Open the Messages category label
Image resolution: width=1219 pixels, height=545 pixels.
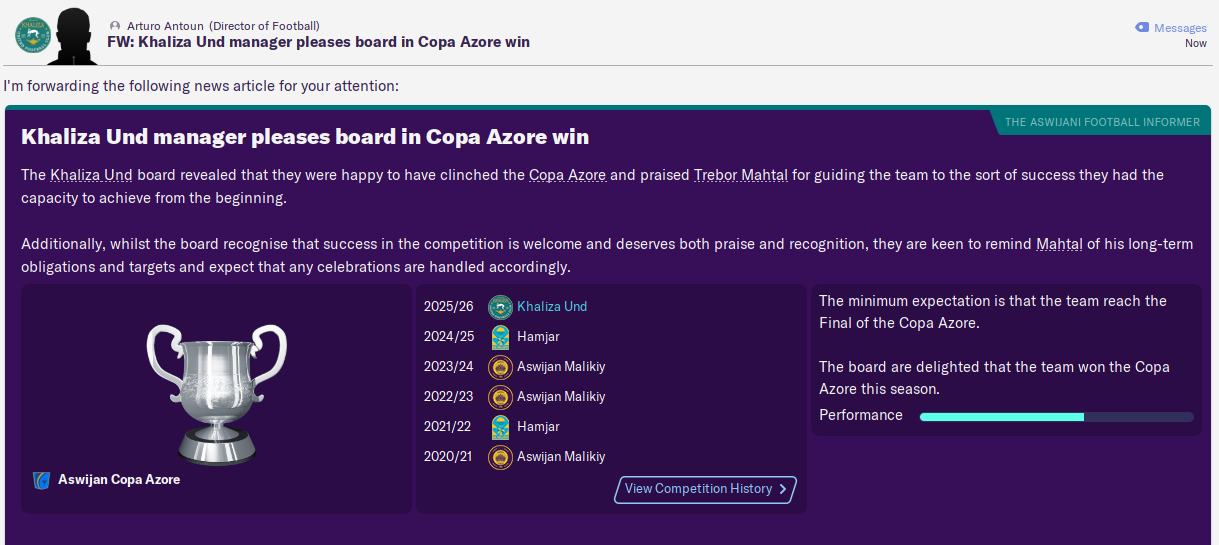point(1180,28)
